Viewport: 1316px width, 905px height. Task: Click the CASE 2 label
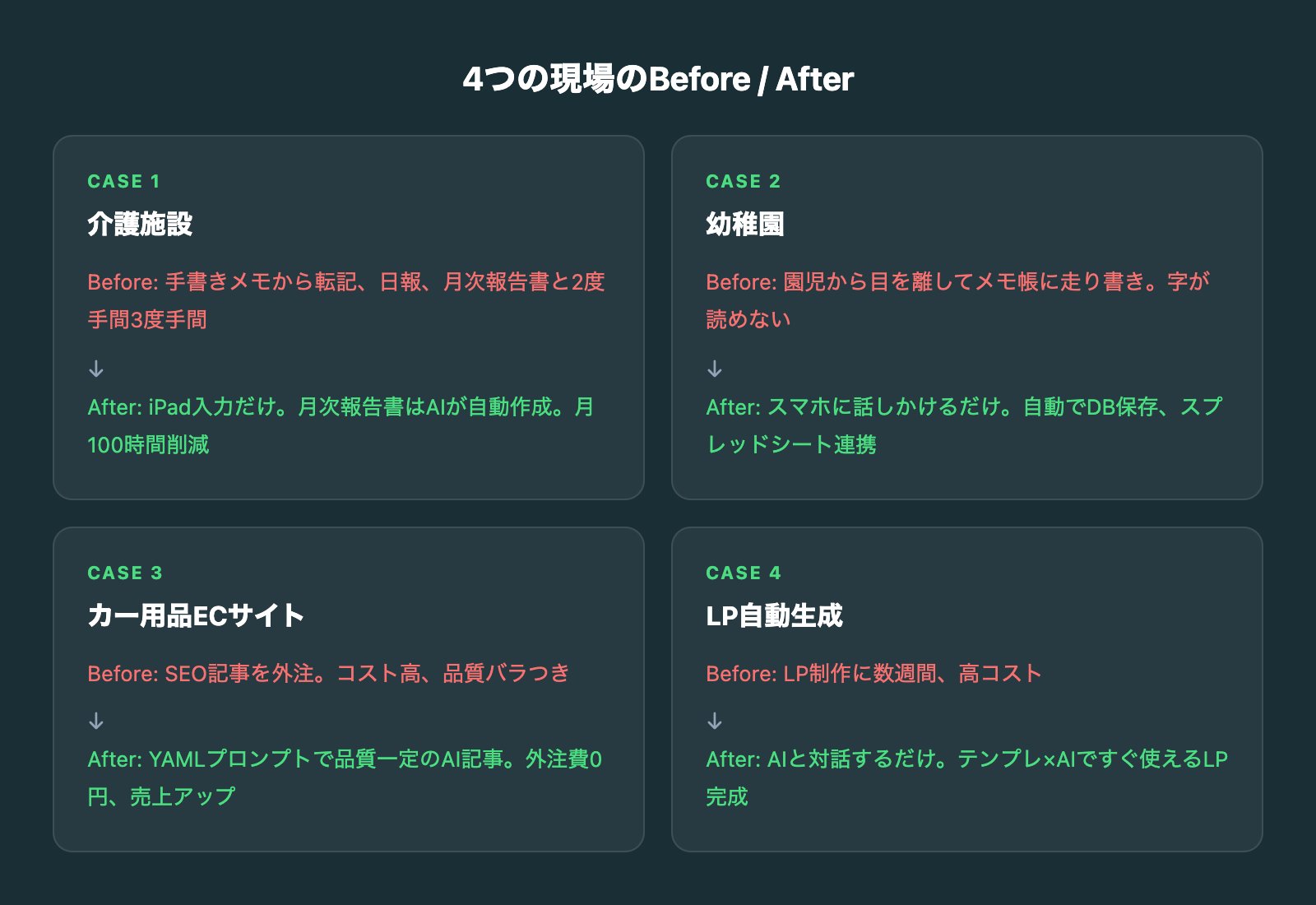[743, 182]
